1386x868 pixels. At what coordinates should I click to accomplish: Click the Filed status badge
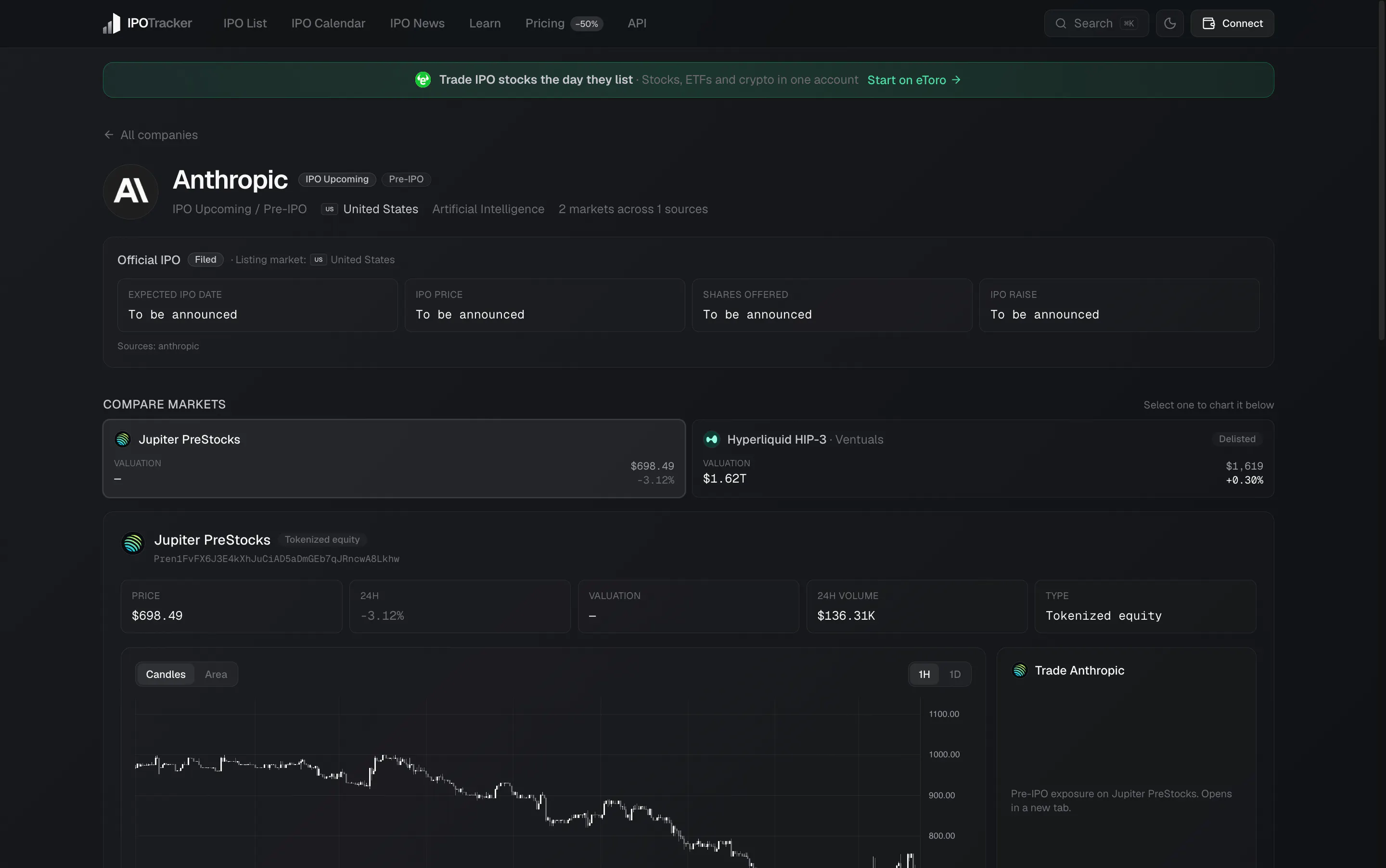point(205,260)
